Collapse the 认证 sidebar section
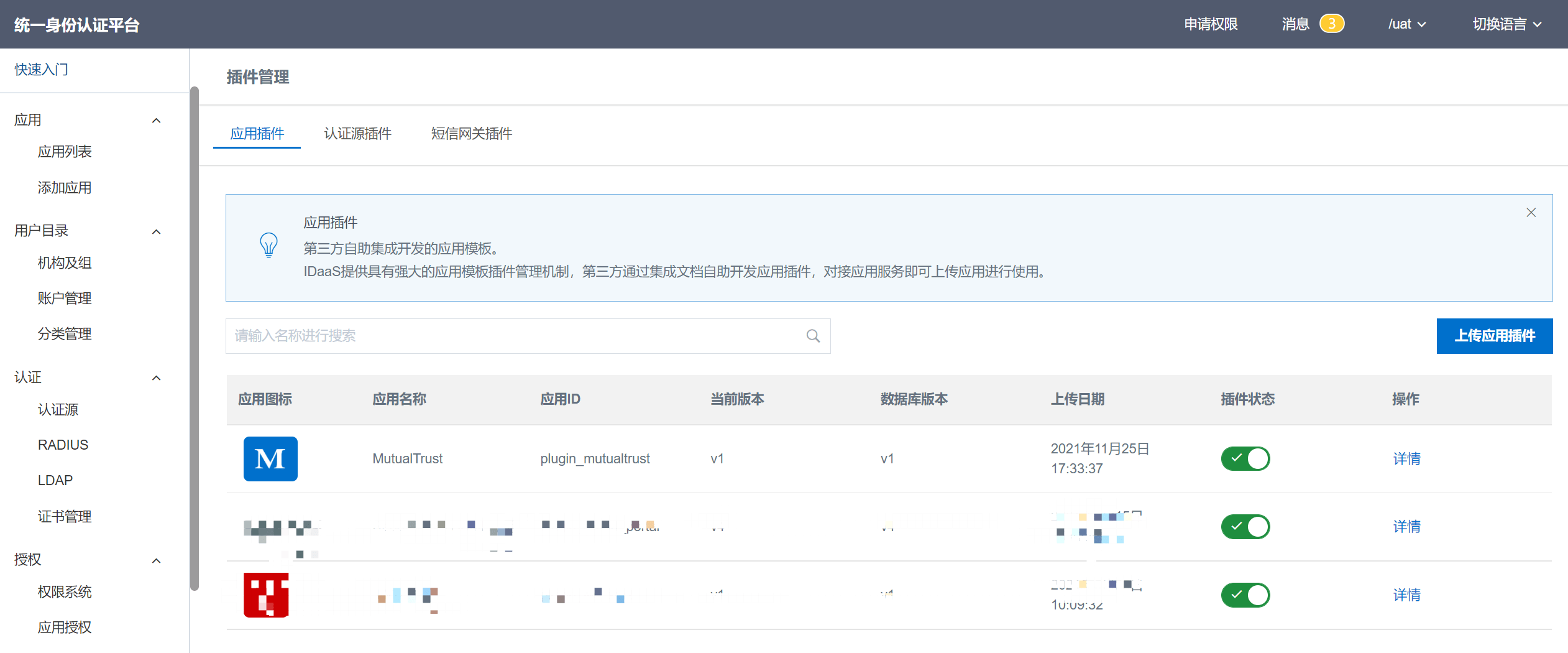Screen dimensions: 1568x653 tap(157, 378)
